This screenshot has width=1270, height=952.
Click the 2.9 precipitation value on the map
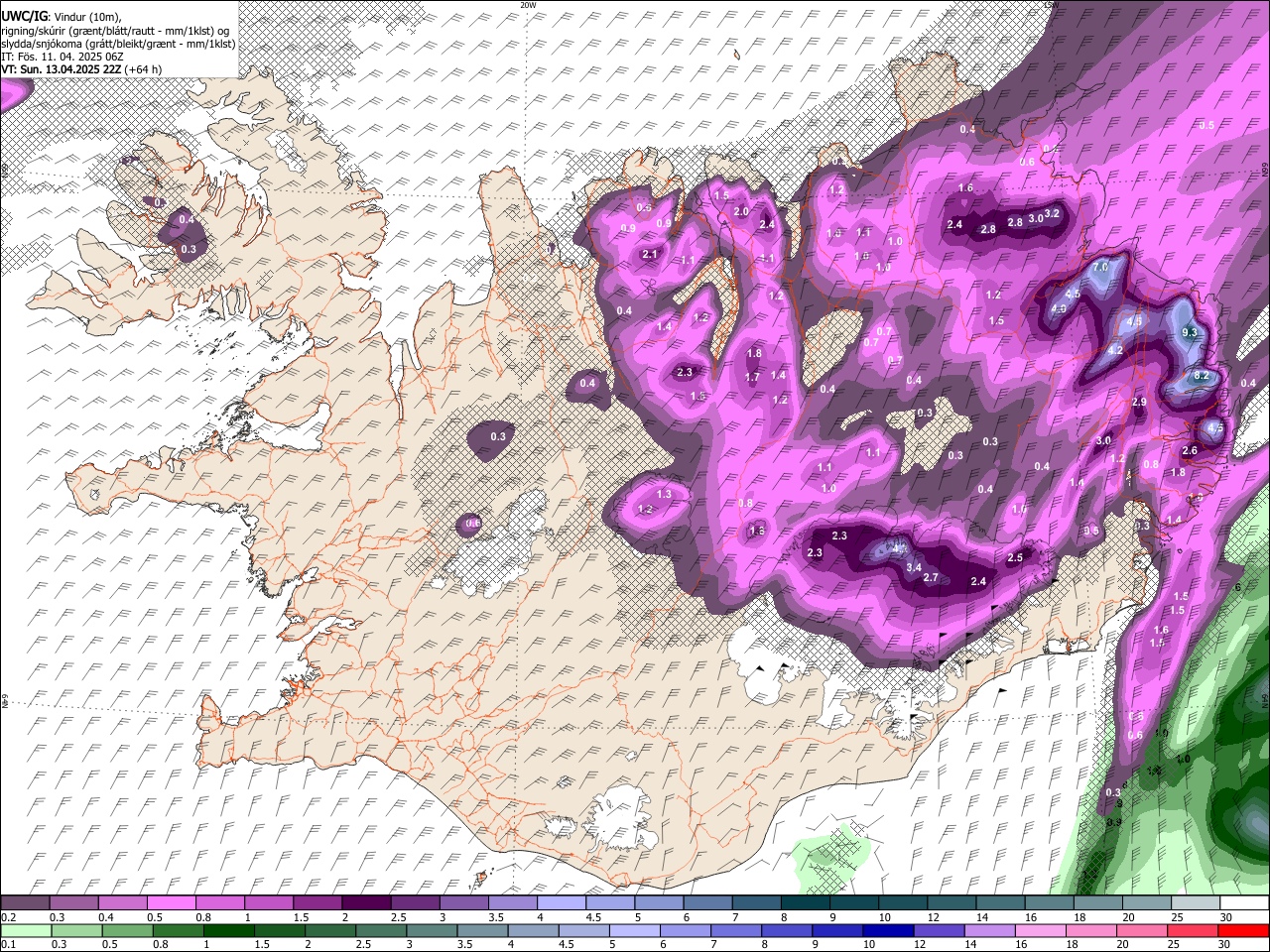coord(1139,402)
